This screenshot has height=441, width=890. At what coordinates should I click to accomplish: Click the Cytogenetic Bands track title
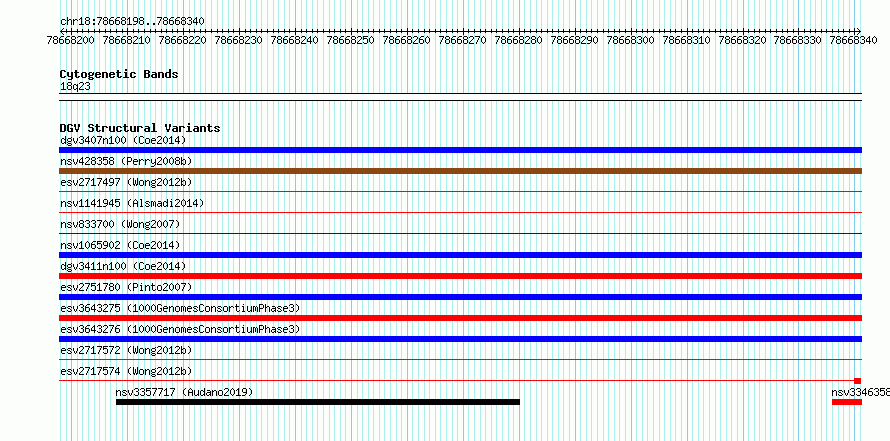(x=119, y=74)
